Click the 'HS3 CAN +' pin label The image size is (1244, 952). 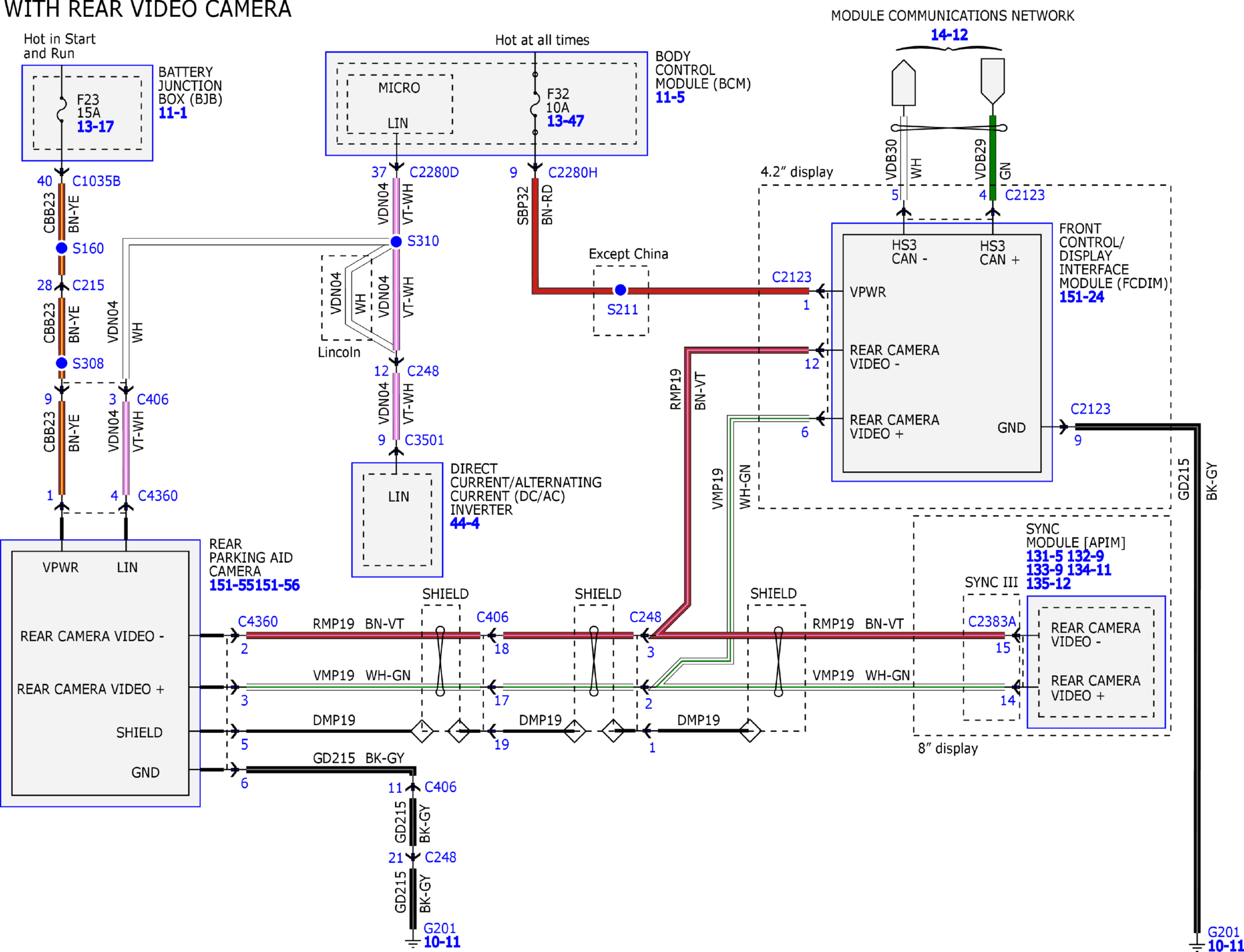1000,252
